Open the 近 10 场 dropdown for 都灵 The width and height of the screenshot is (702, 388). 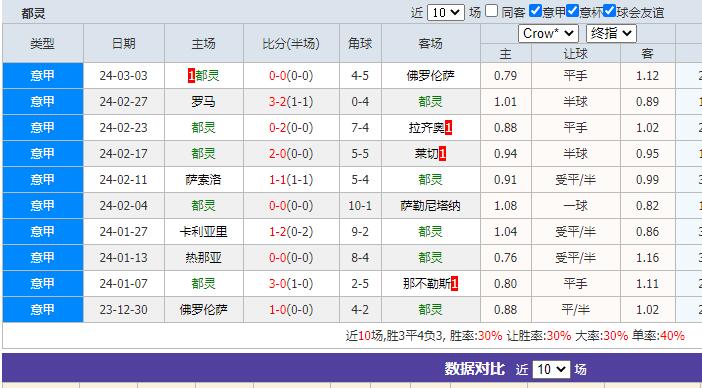(445, 13)
